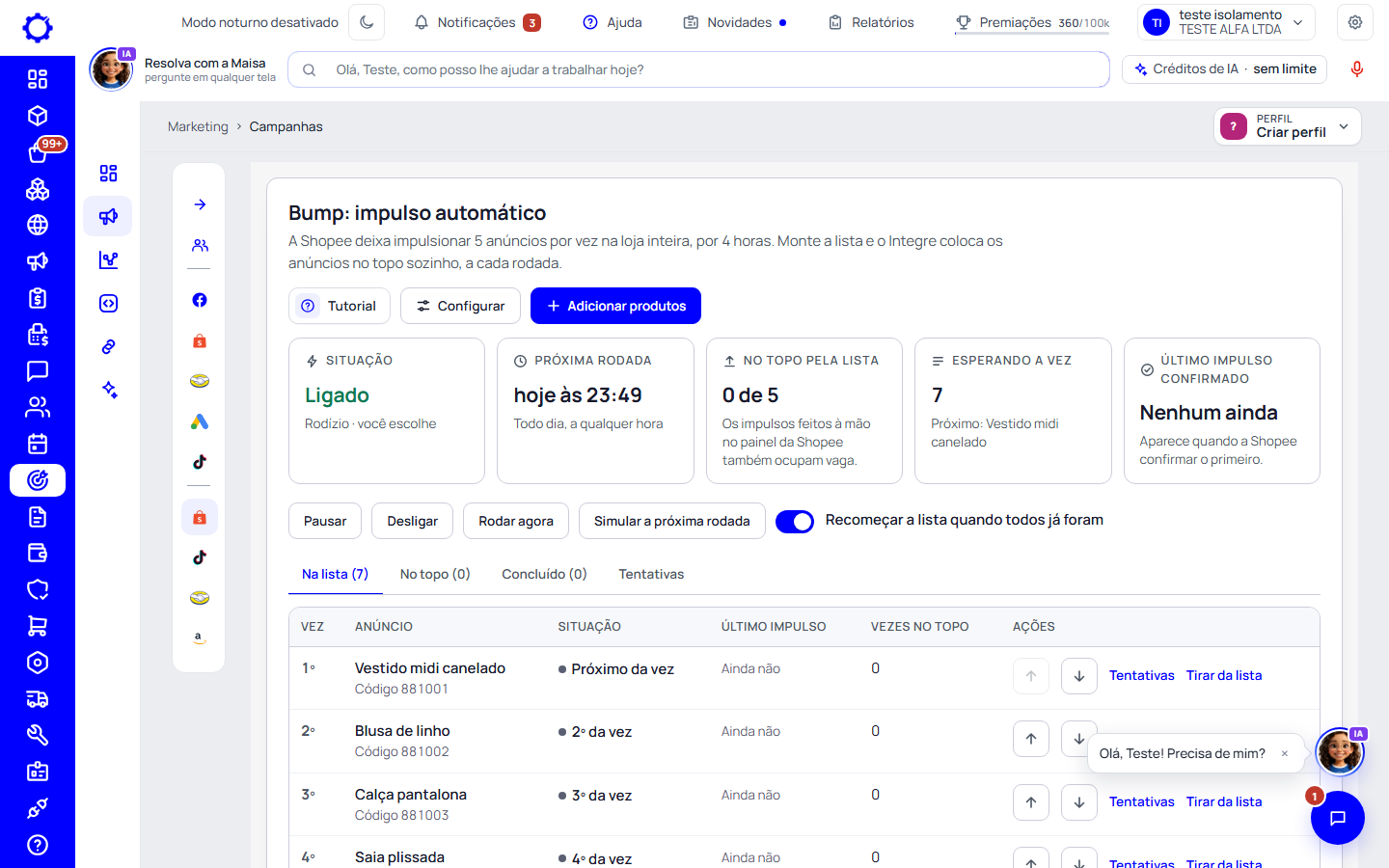Select the 'Na lista (7)' tab
The image size is (1389, 868).
[x=335, y=574]
